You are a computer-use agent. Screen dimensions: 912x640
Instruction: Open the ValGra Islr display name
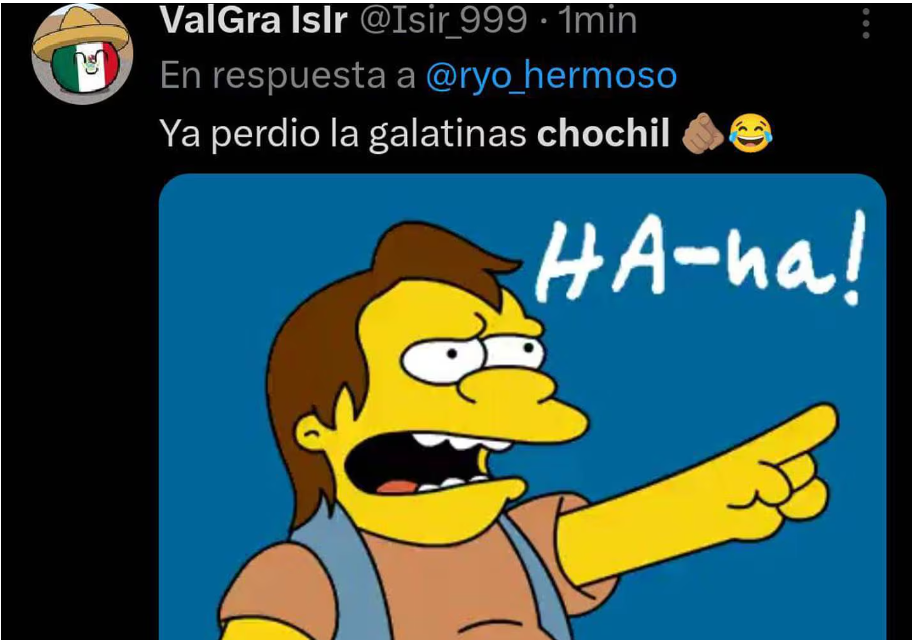(254, 21)
